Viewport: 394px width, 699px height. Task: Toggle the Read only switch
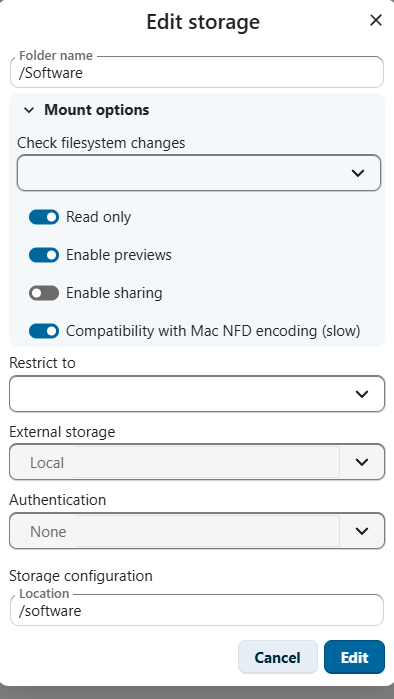44,217
